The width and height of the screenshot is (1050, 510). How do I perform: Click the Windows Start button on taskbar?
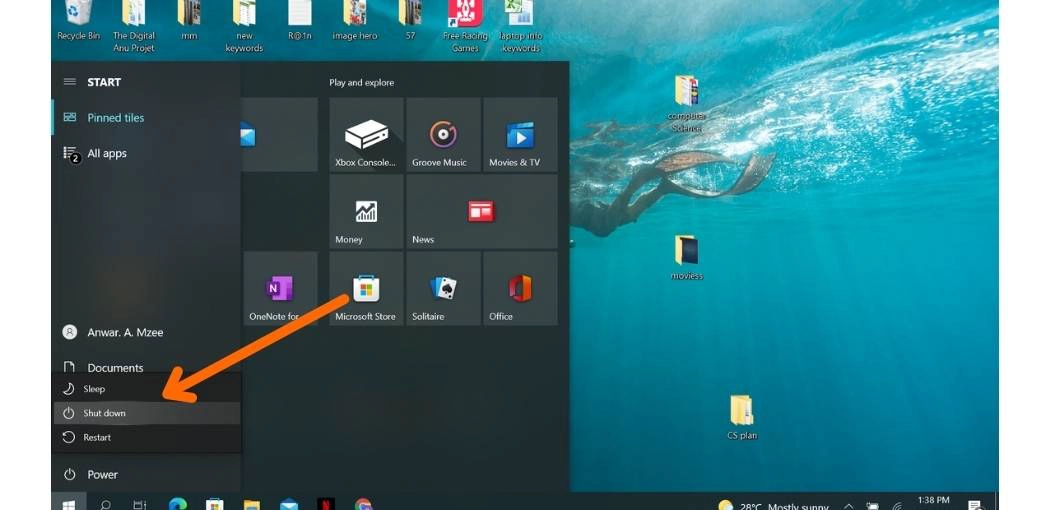coord(69,503)
